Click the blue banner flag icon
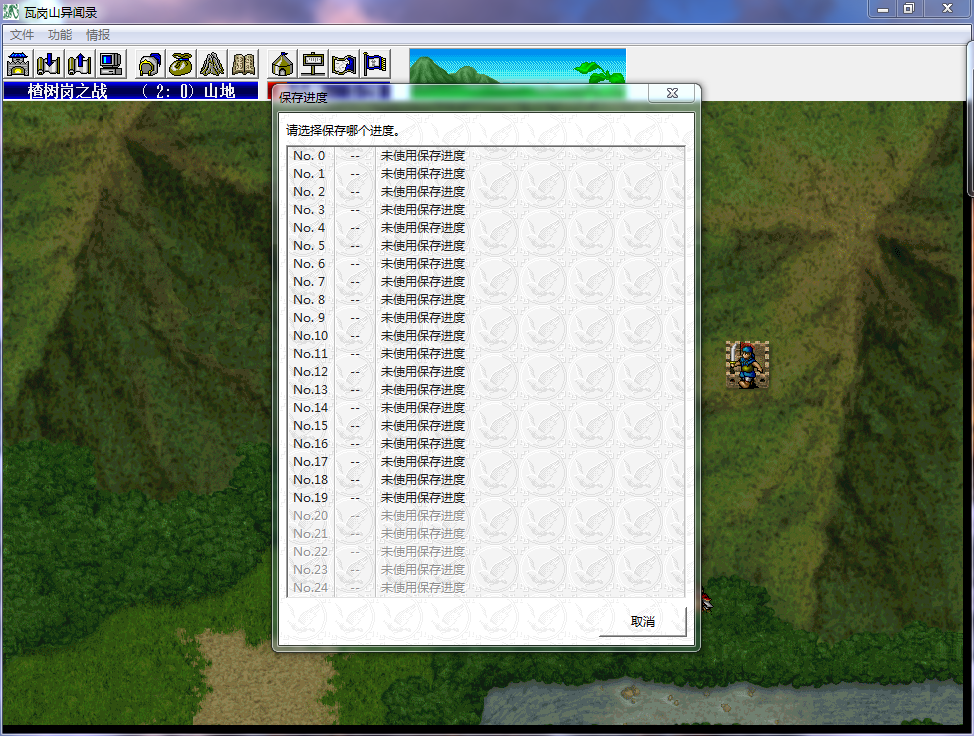The height and width of the screenshot is (736, 974). click(375, 63)
